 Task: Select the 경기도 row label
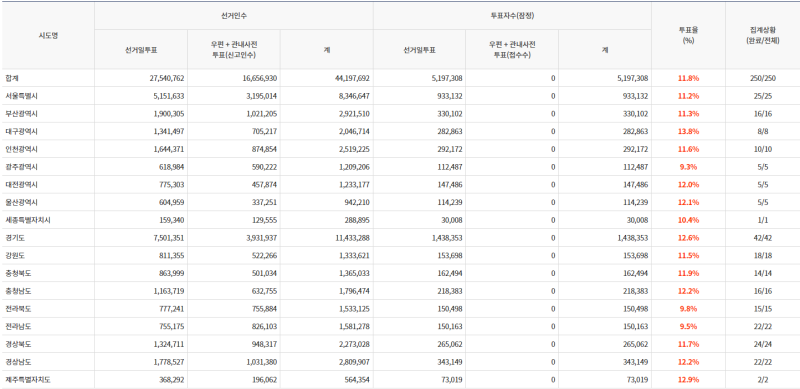point(15,238)
